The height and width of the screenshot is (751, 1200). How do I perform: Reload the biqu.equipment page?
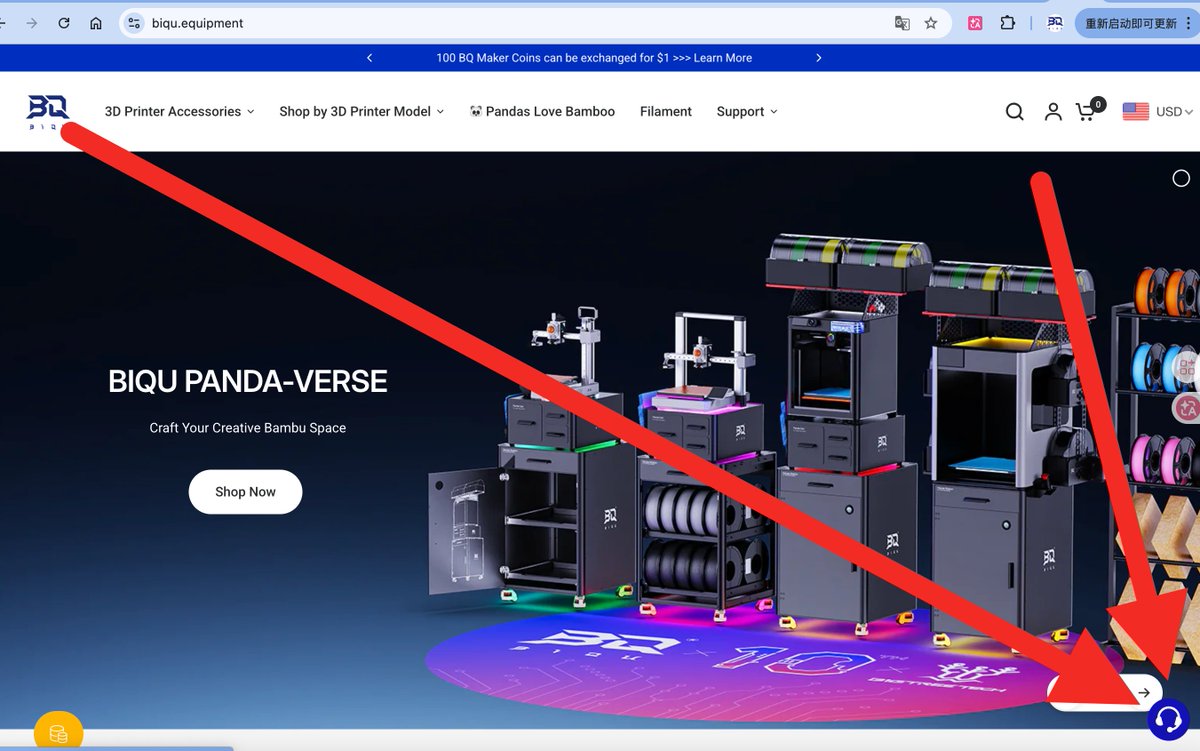[64, 23]
